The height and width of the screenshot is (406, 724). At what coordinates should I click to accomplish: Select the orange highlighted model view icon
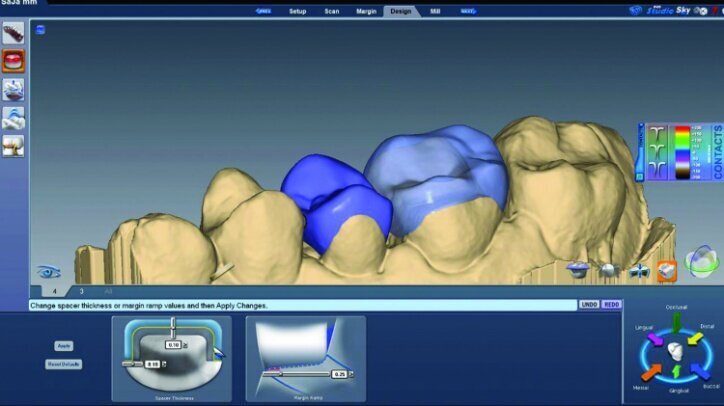(x=667, y=269)
